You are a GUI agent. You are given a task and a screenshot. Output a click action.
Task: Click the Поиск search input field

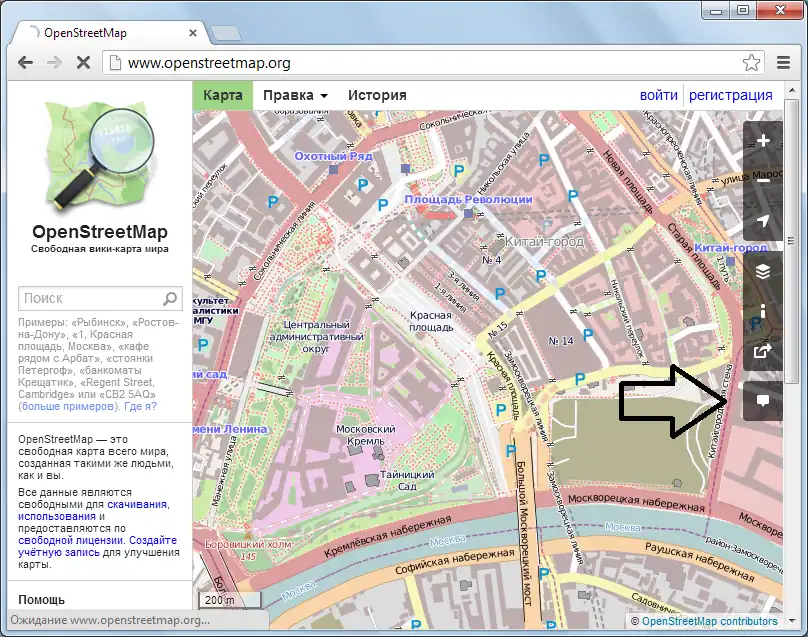click(x=90, y=298)
